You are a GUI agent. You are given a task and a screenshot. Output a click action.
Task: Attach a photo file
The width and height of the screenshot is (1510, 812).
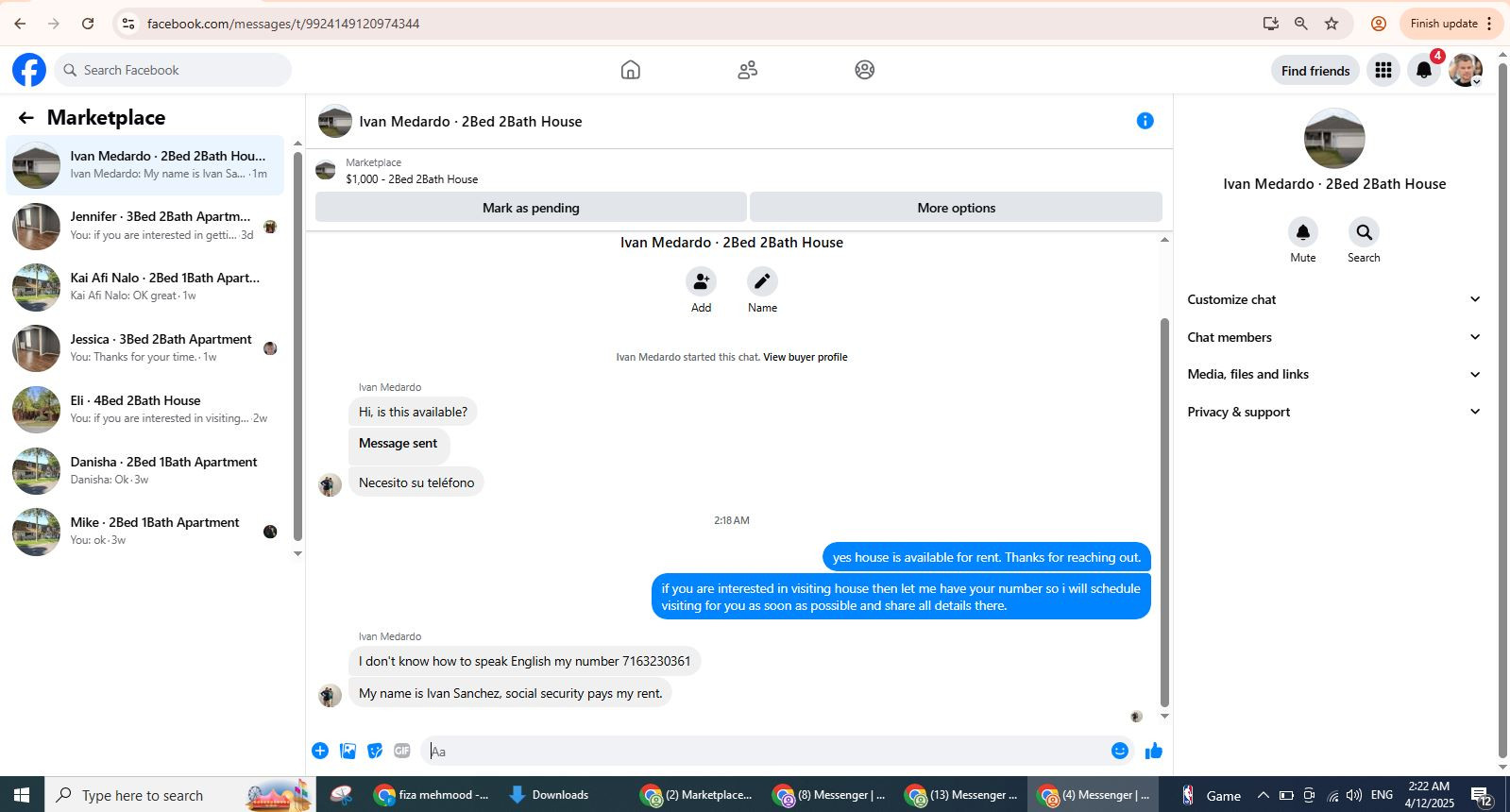tap(348, 751)
